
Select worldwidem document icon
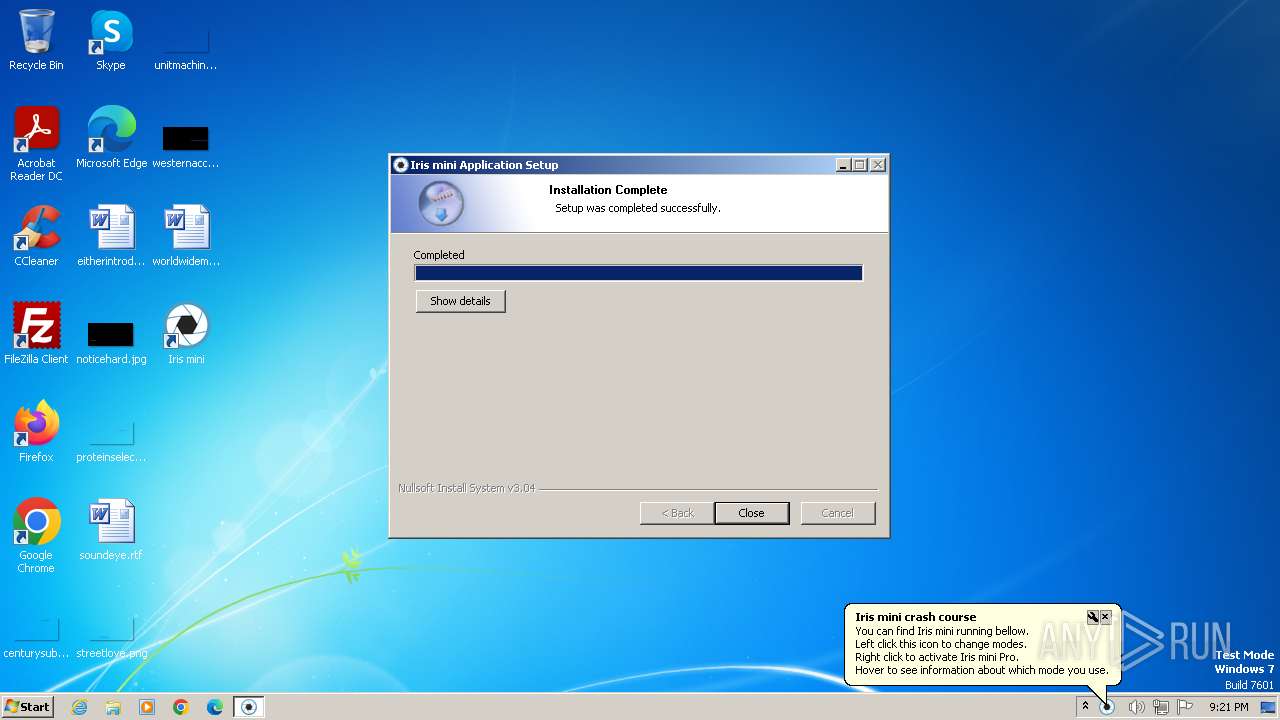[x=186, y=236]
